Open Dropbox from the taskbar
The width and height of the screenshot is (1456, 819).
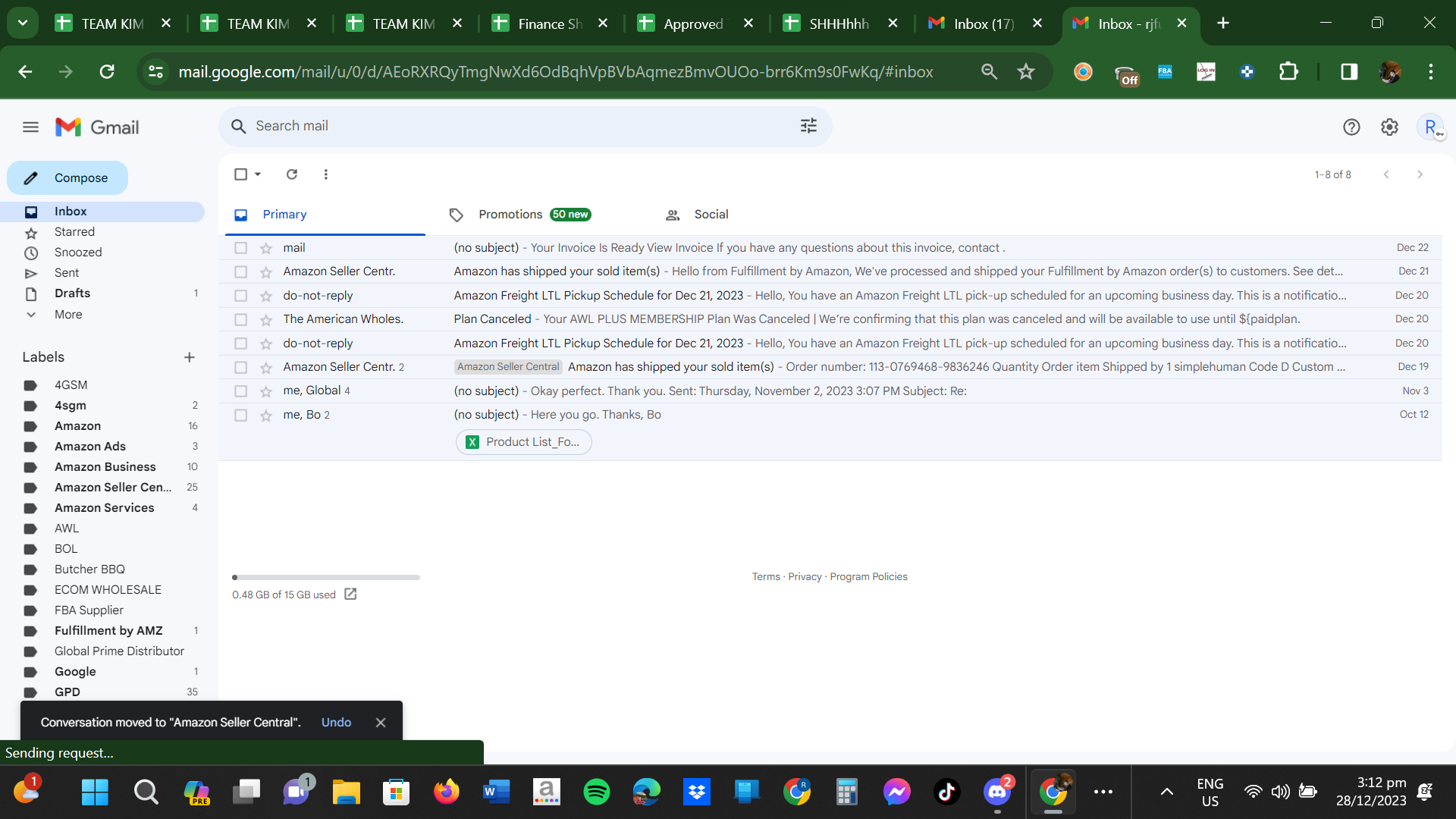(x=697, y=792)
